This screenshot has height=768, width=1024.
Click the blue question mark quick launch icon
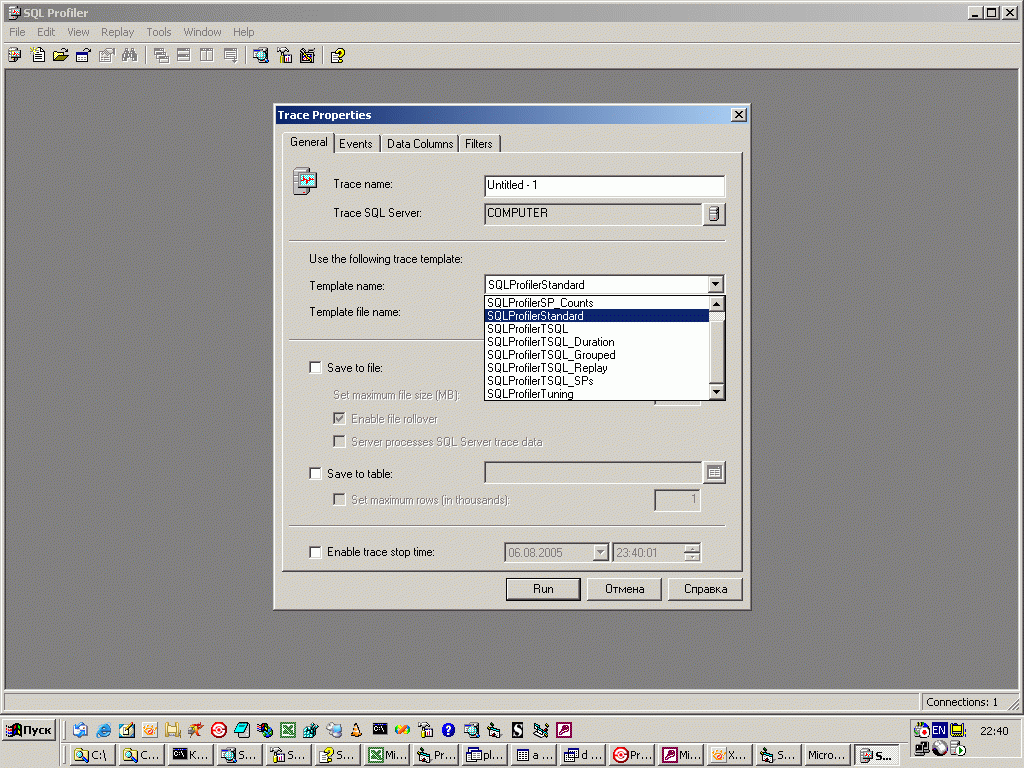click(448, 730)
